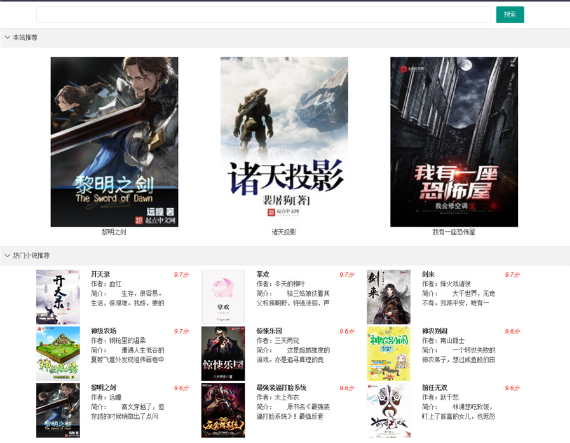Open the small pink 掌欢 cover thumbnail
The height and width of the screenshot is (443, 570).
pos(223,297)
